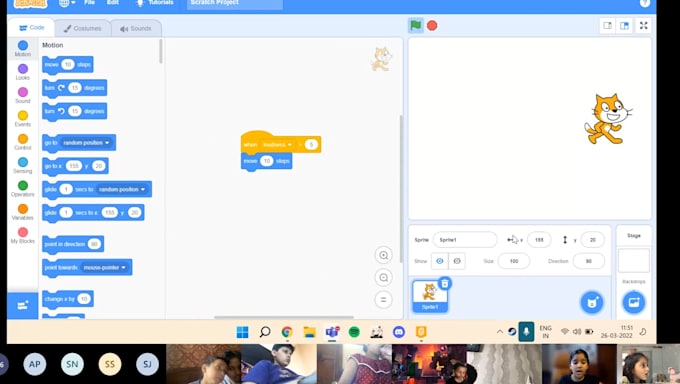This screenshot has width=680, height=384.
Task: Select the Operators blocks category
Action: 23,189
